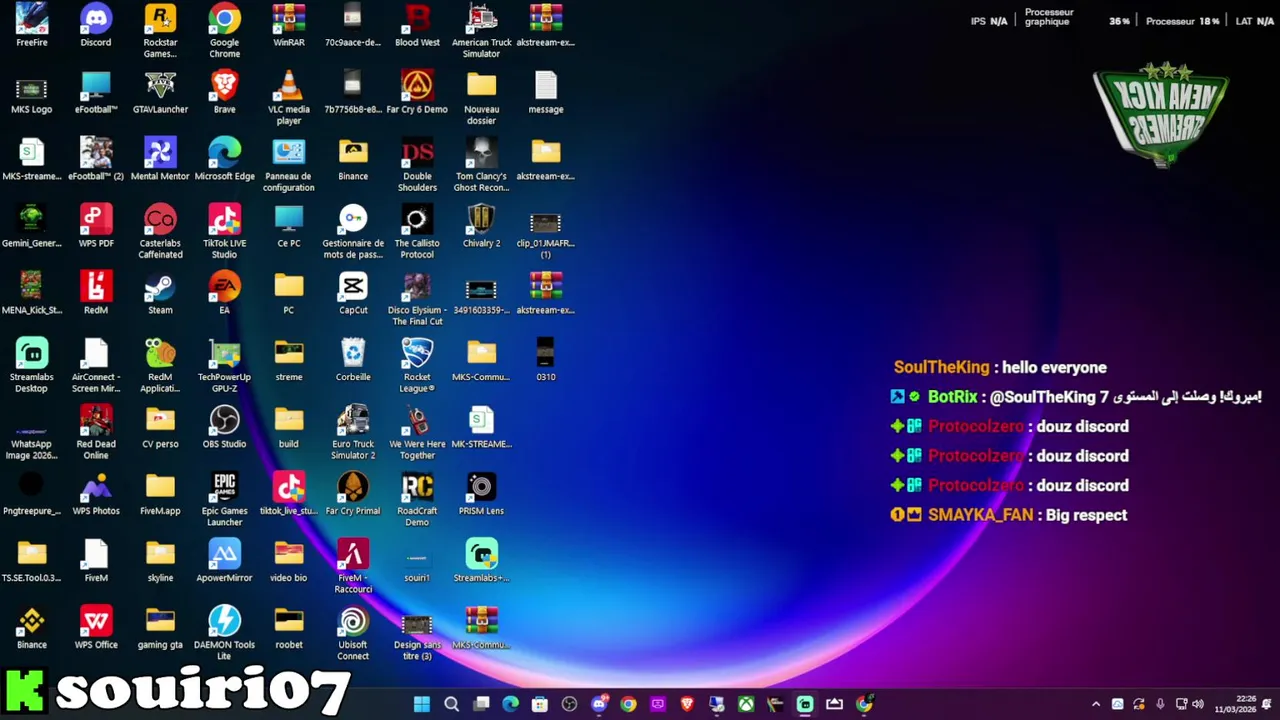1280x720 pixels.
Task: Open Rockstar Games launcher shortcut
Action: [160, 31]
